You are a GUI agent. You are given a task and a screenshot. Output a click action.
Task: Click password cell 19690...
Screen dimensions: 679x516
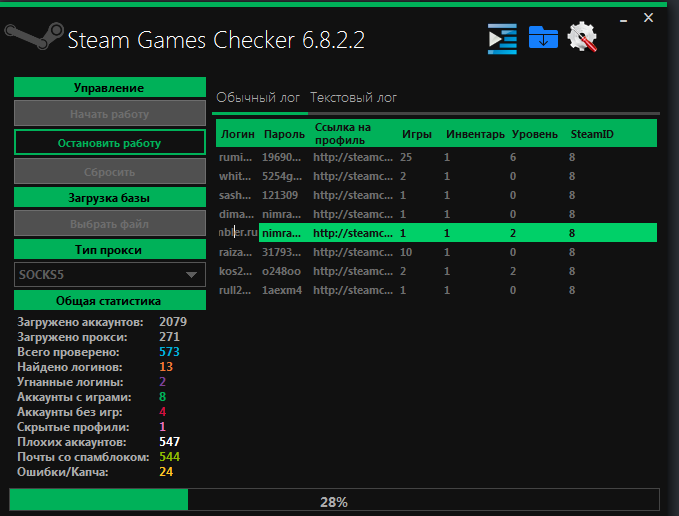tap(281, 157)
